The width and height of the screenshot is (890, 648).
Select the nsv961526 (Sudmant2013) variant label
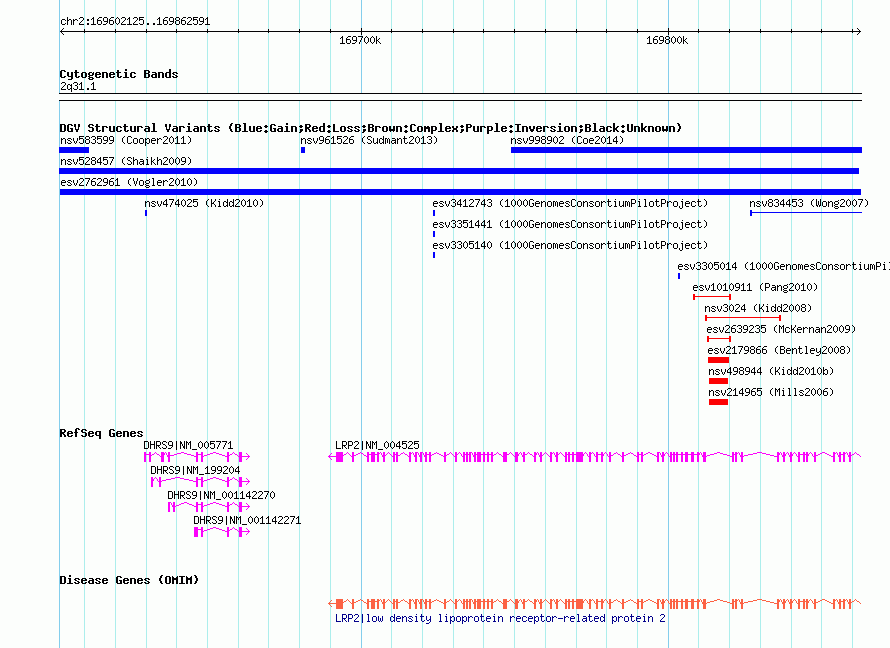click(x=369, y=140)
